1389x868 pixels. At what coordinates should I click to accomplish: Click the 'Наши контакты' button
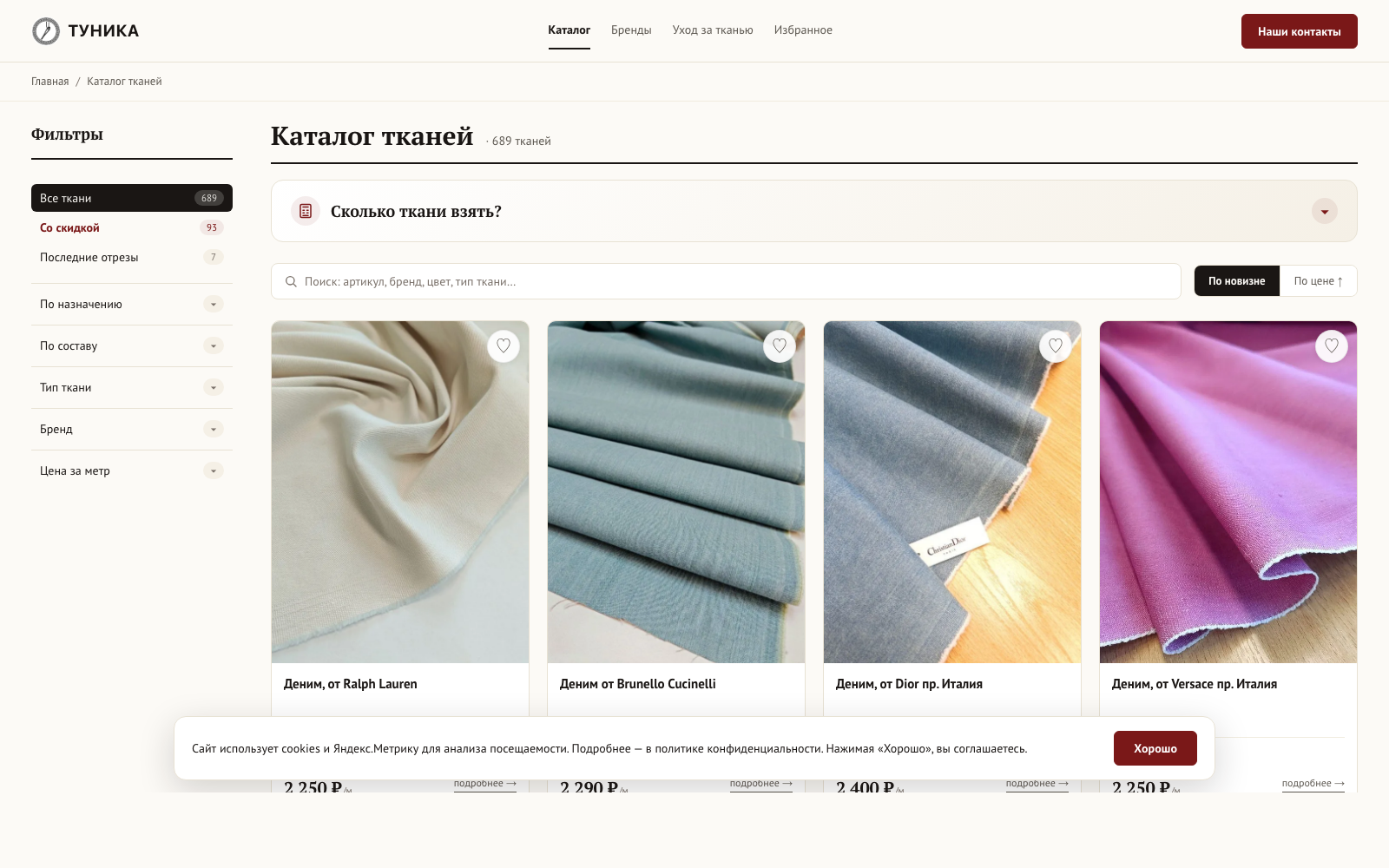click(x=1300, y=31)
